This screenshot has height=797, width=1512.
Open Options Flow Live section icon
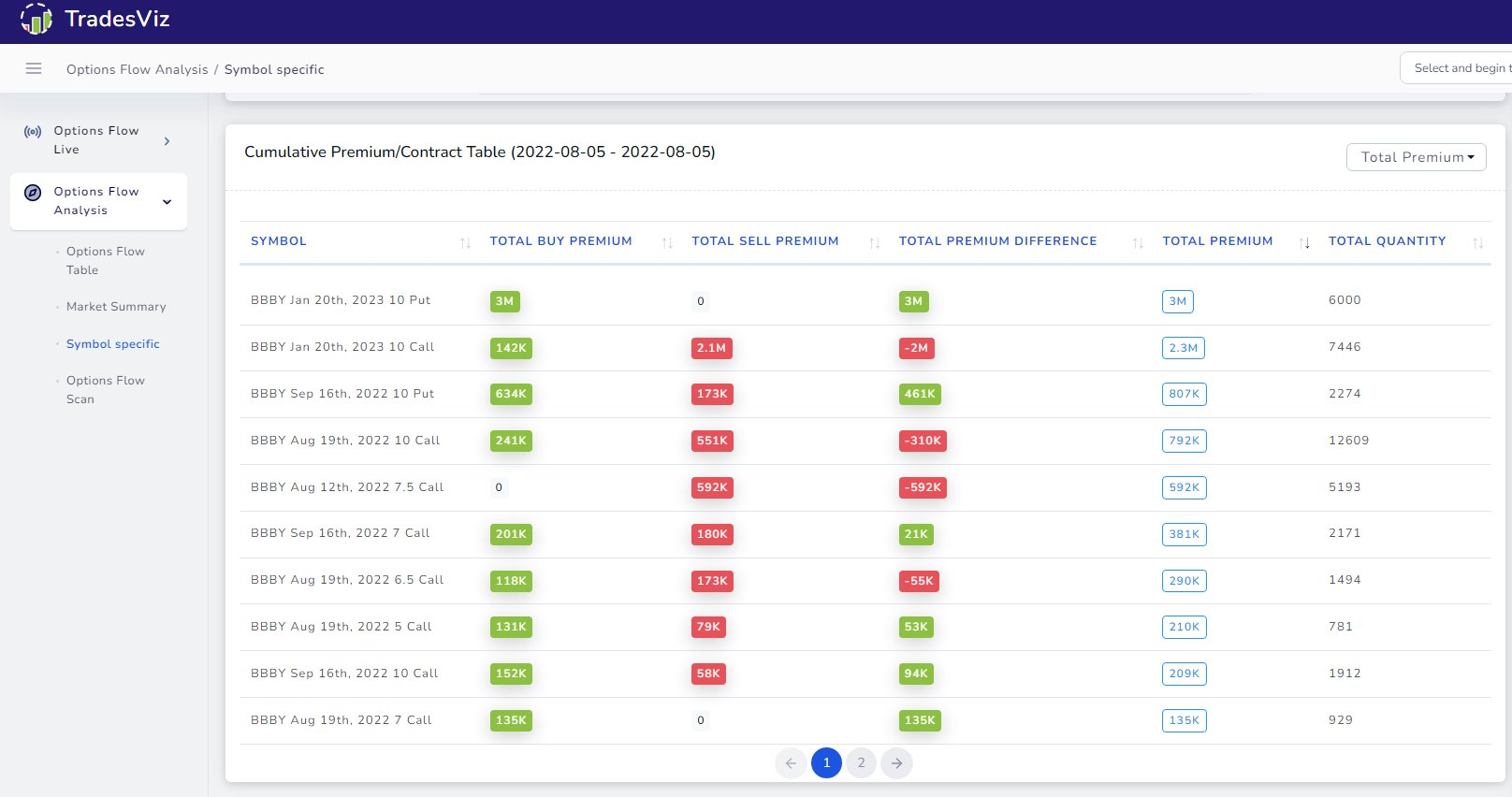(33, 132)
